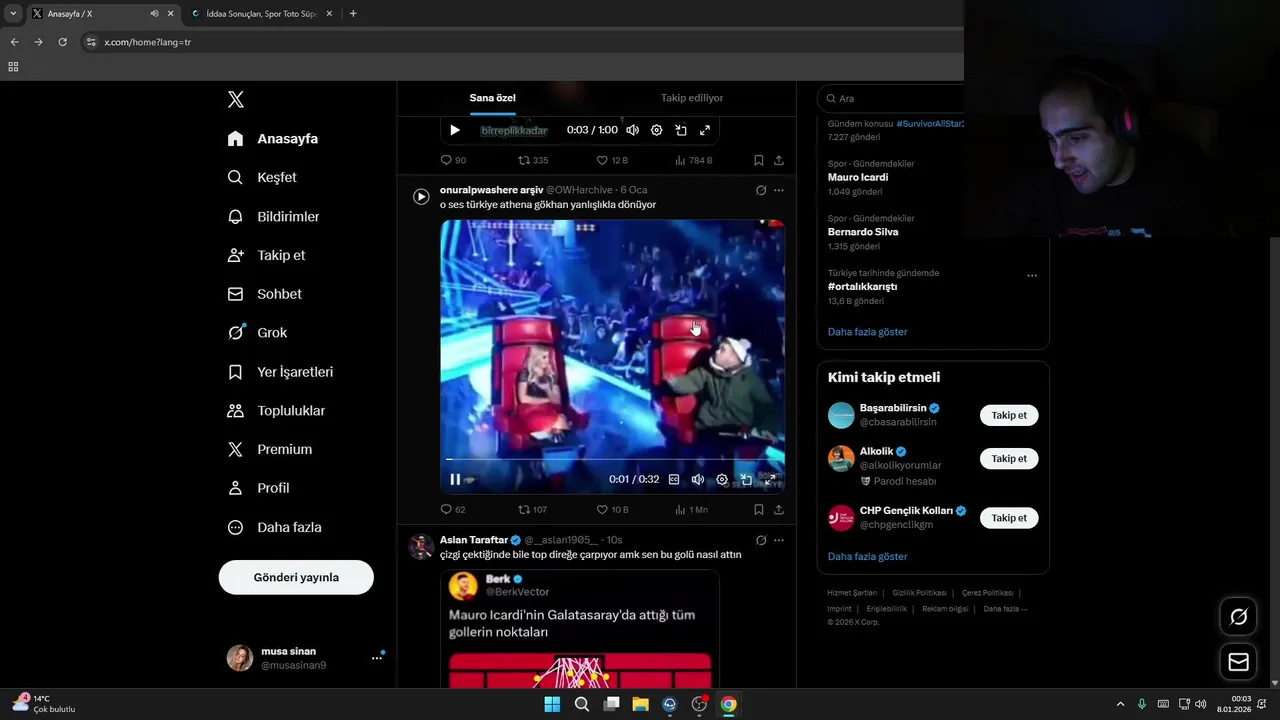
Task: Like the post with 10 B likes
Action: point(612,509)
